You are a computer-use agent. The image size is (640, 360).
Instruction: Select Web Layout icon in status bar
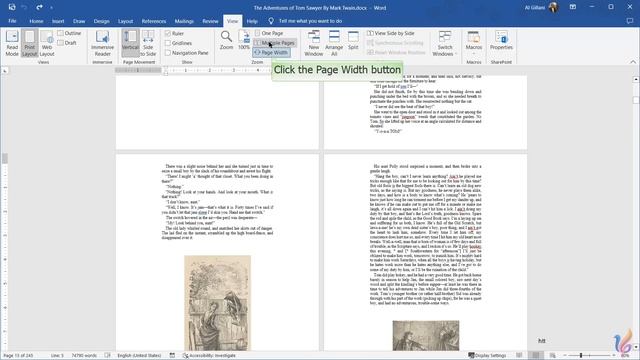[552, 356]
